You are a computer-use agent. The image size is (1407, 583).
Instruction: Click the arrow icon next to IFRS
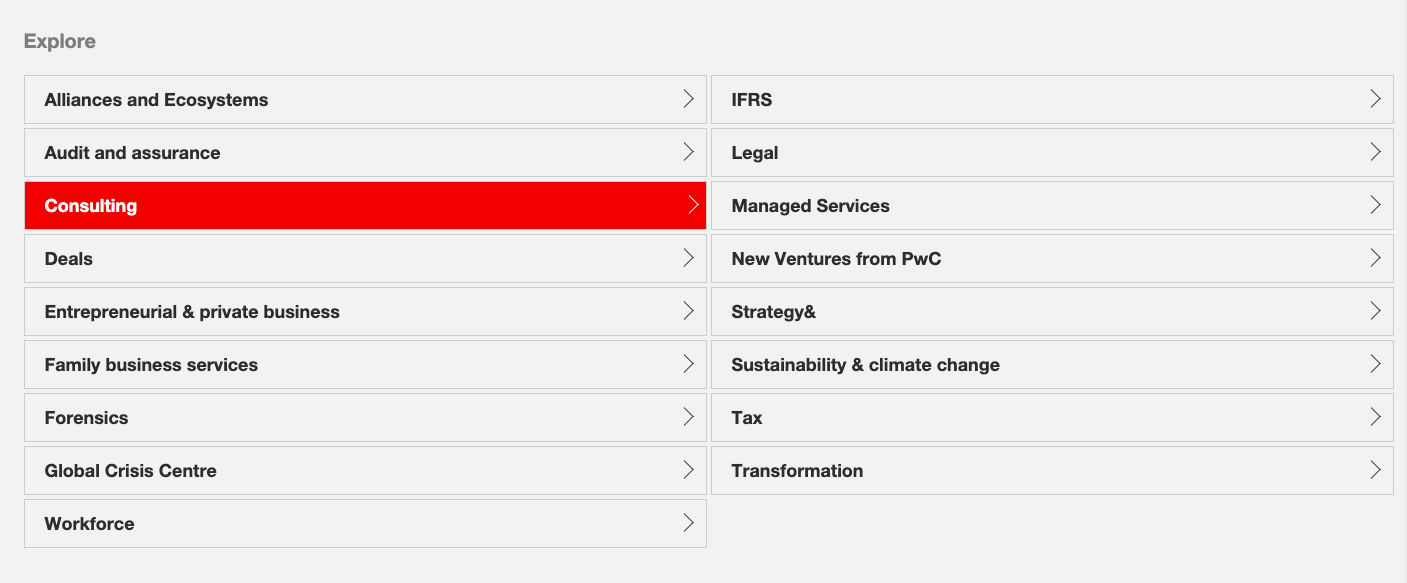(1375, 99)
